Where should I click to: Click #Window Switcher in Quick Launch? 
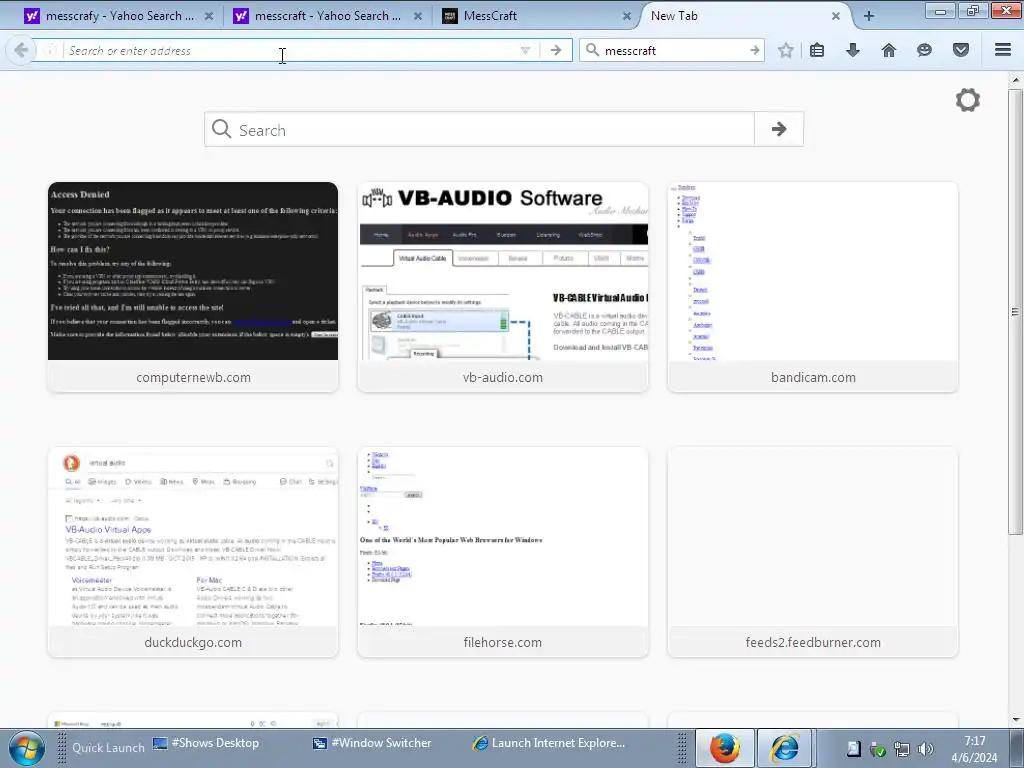[x=372, y=743]
